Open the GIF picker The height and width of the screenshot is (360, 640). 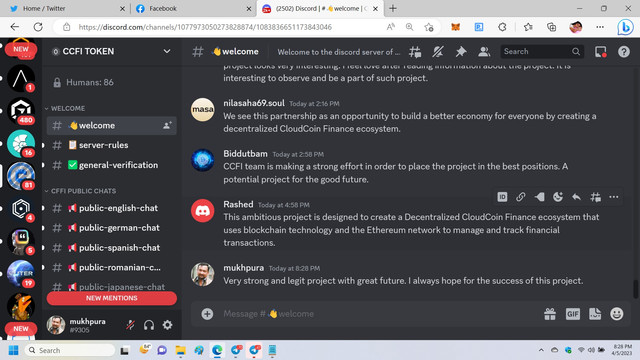[x=573, y=314]
